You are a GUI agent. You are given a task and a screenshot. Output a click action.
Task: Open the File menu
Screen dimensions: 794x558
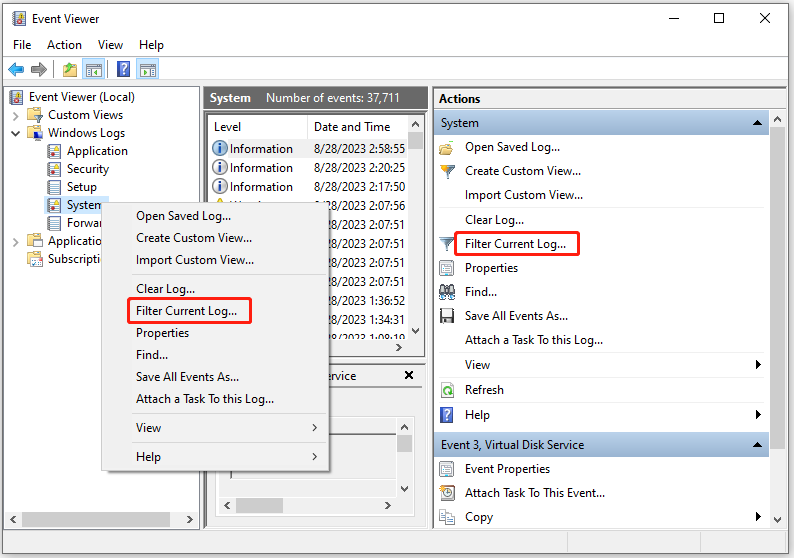(x=22, y=45)
